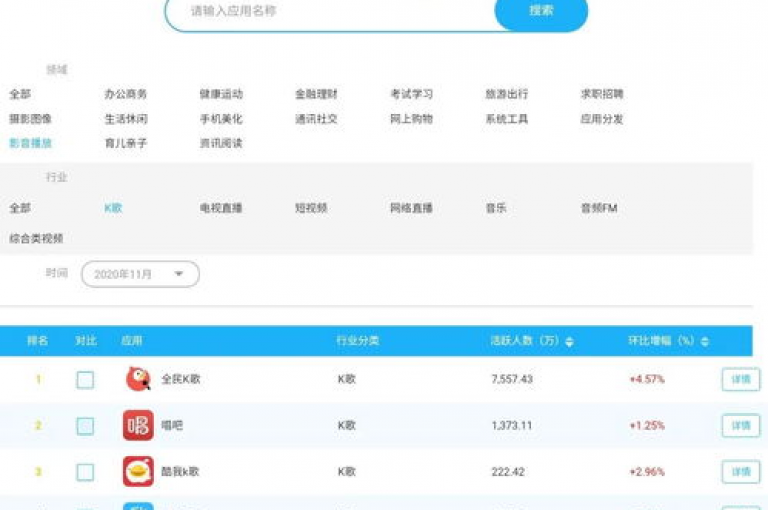Image resolution: width=768 pixels, height=510 pixels.
Task: Sort by 活跃人数 column arrows
Action: [x=569, y=341]
